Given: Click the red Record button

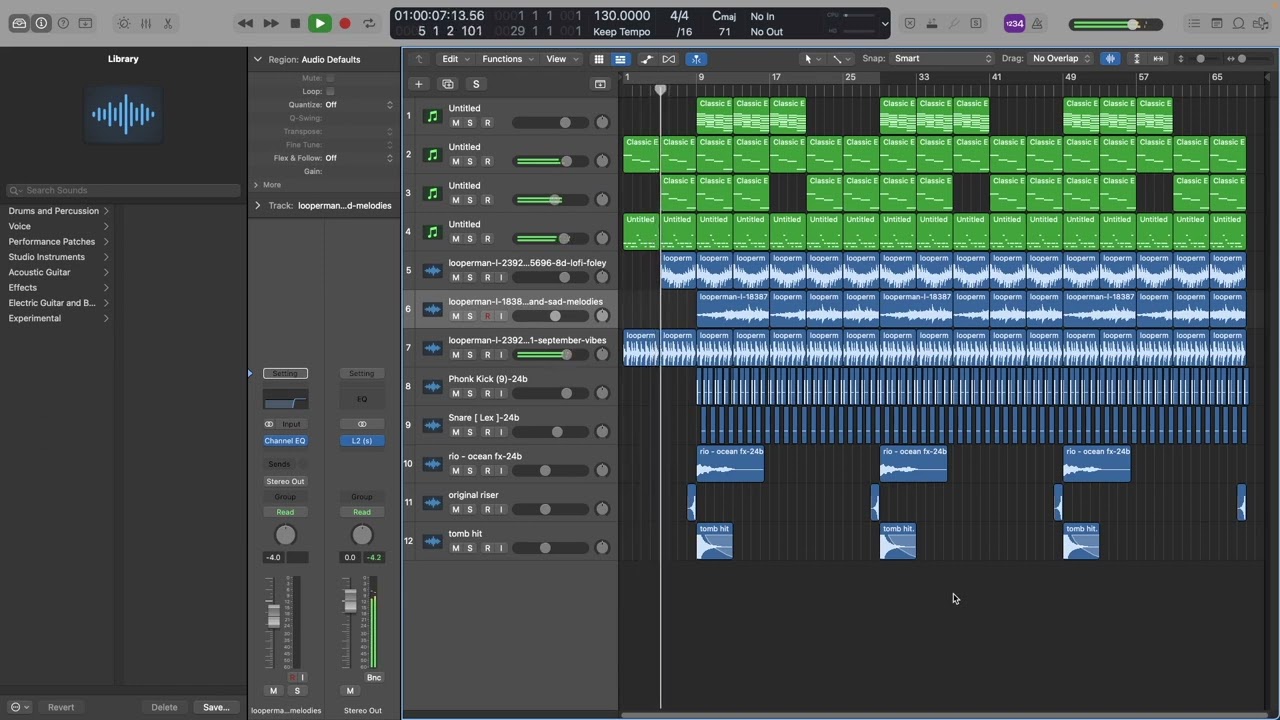Looking at the screenshot, I should point(345,23).
